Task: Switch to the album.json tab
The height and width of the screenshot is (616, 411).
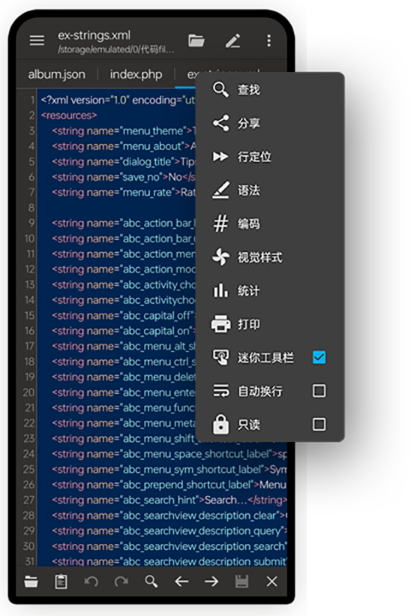Action: [57, 74]
